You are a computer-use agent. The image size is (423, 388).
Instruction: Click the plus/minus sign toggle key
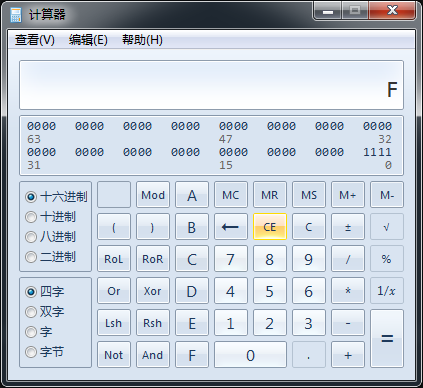click(x=348, y=227)
